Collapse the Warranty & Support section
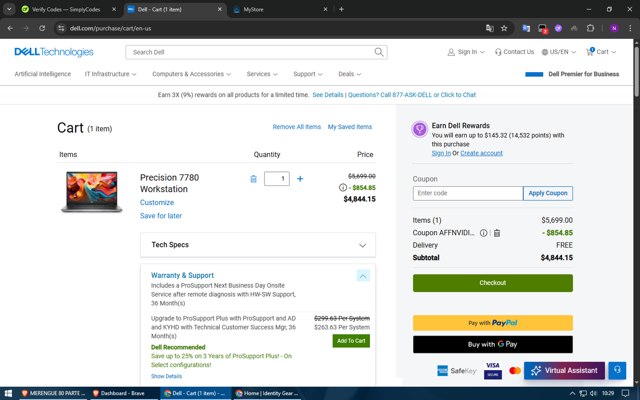This screenshot has width=640, height=400. point(363,276)
